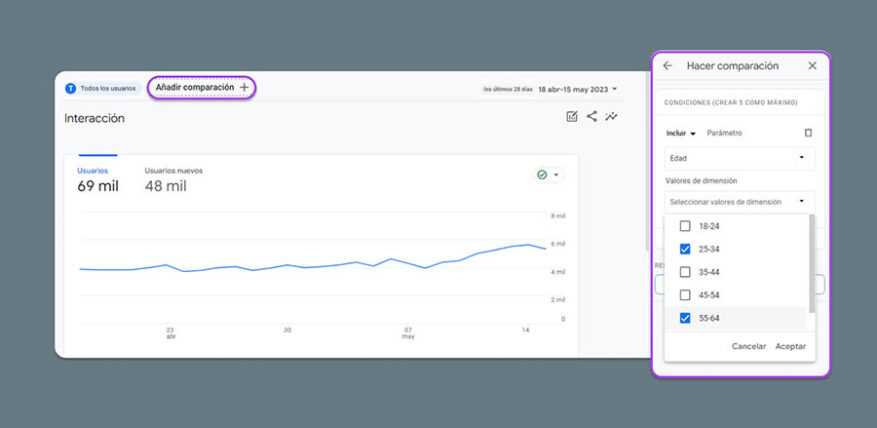Image resolution: width=877 pixels, height=428 pixels.
Task: Share this report via share icon
Action: 592,117
